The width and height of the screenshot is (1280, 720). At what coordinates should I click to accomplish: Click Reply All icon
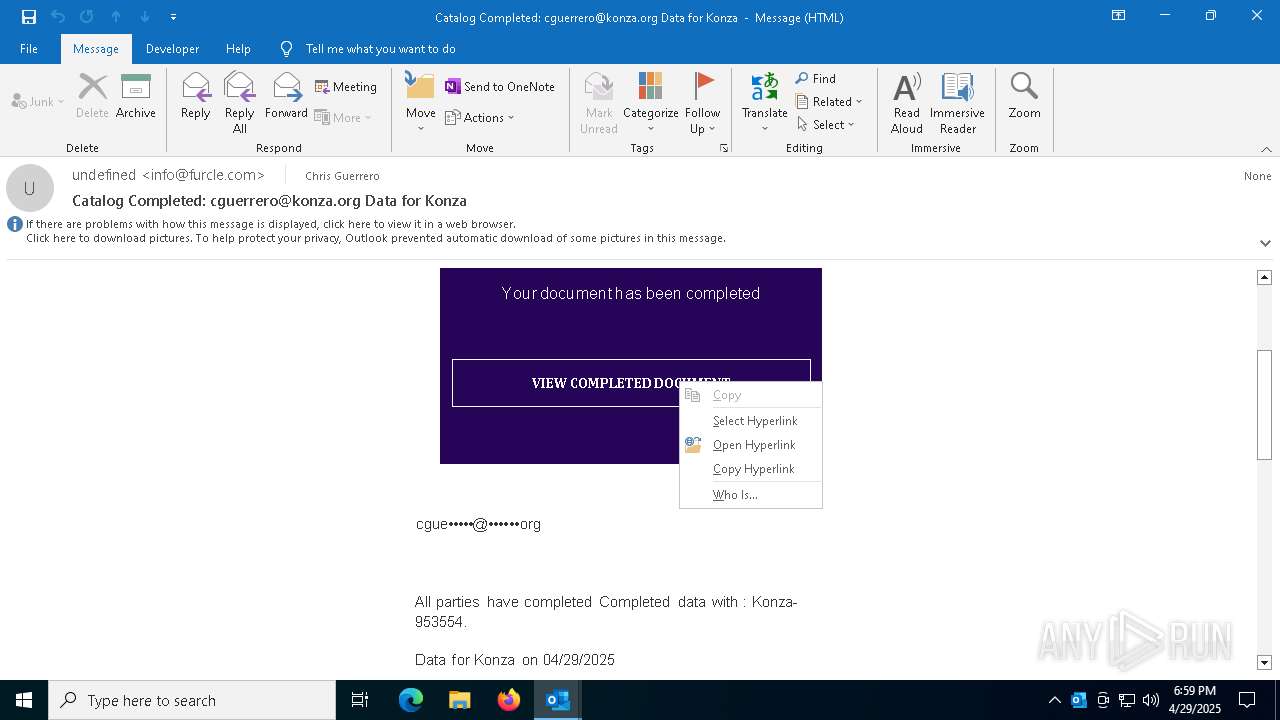click(240, 102)
